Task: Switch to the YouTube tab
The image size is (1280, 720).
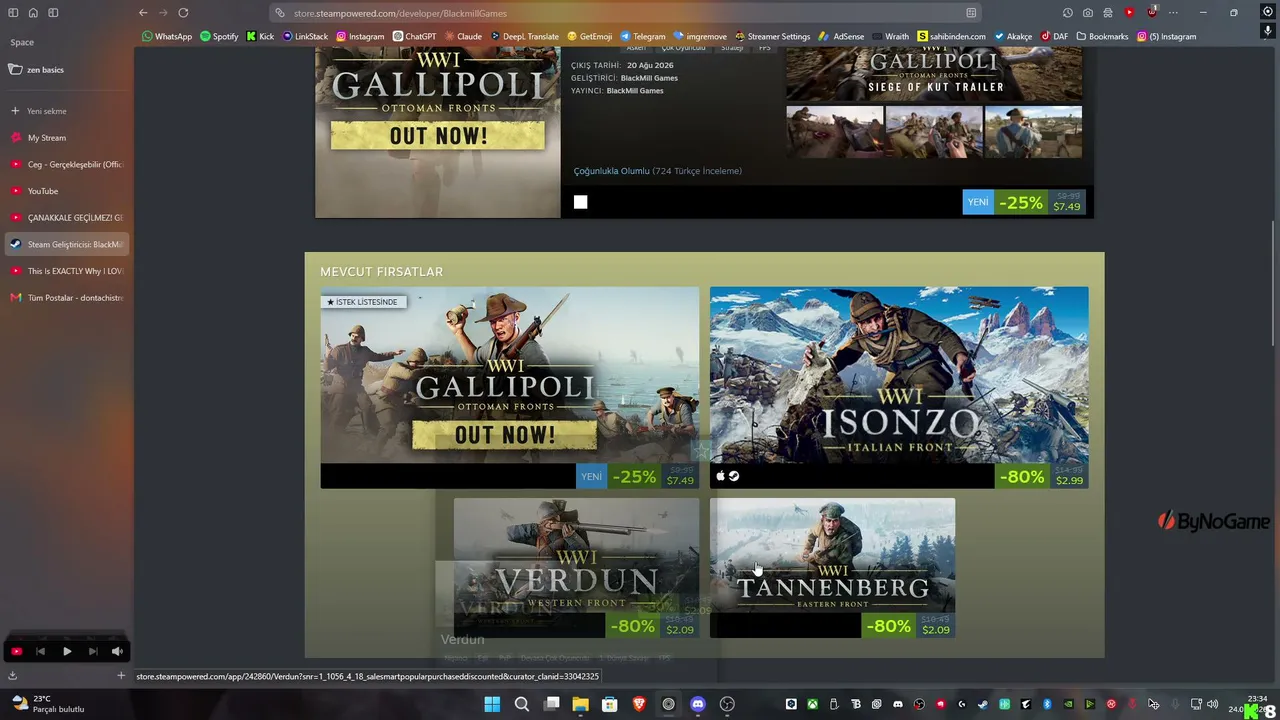Action: 67,191
